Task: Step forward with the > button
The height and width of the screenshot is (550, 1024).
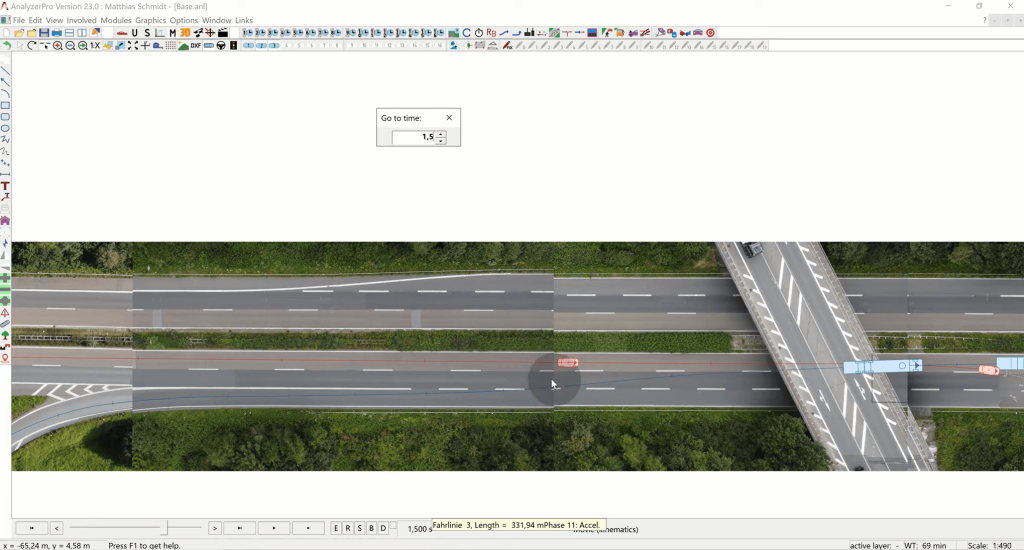Action: [215, 528]
